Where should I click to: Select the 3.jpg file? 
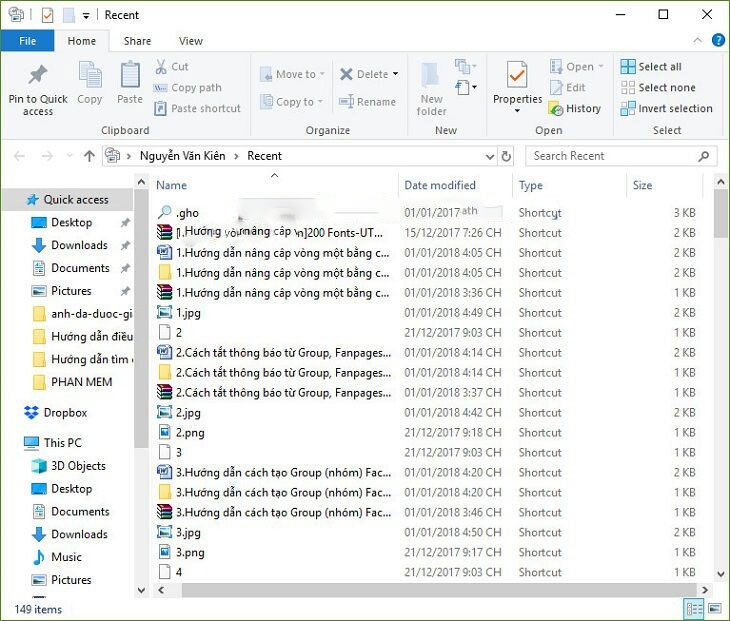pos(188,533)
